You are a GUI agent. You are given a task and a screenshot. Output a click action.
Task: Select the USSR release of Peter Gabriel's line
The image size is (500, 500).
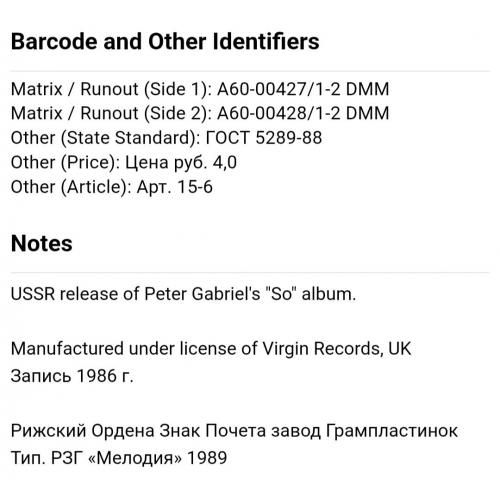183,294
